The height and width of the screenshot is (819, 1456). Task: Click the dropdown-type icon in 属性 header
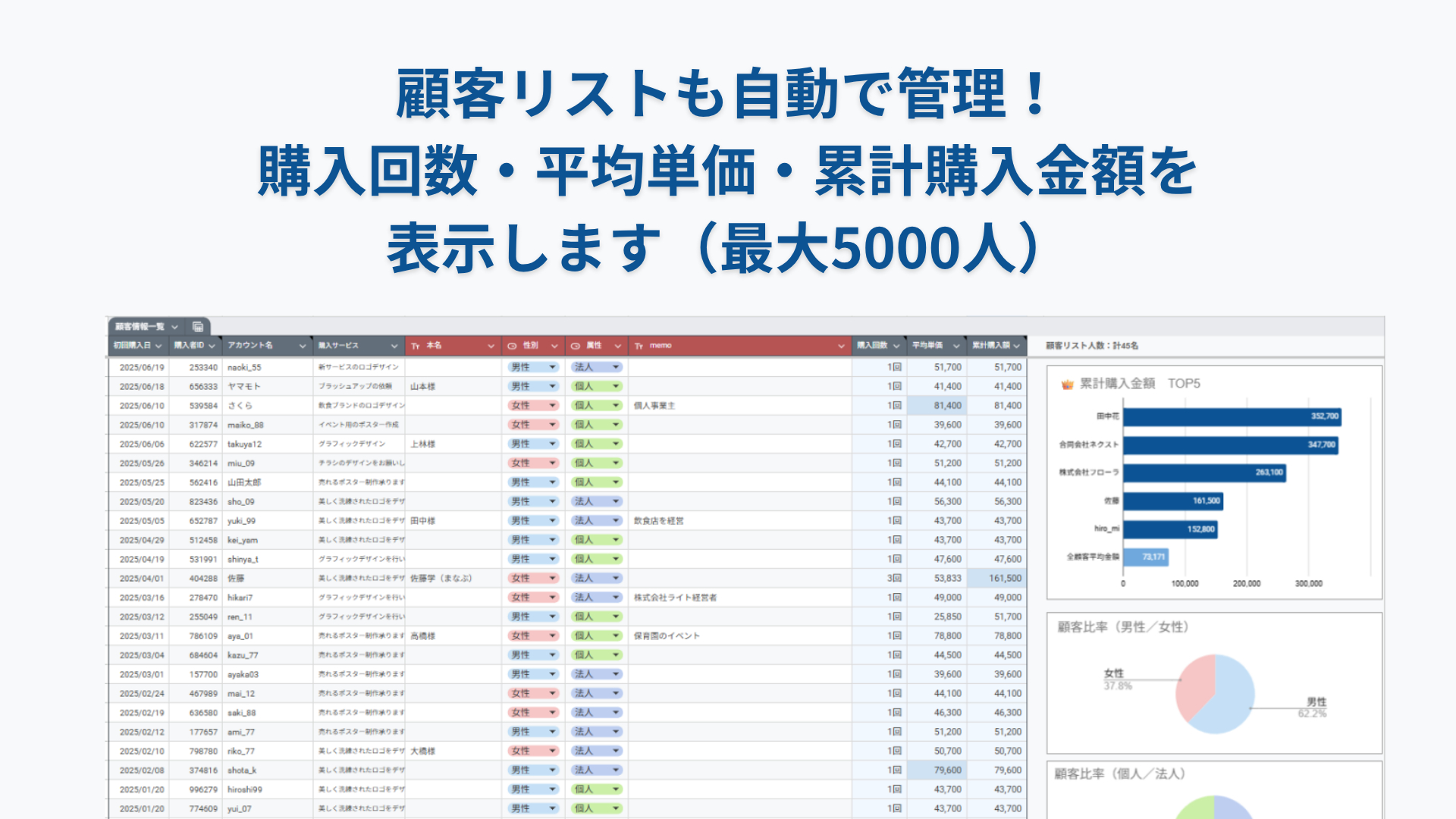[576, 346]
